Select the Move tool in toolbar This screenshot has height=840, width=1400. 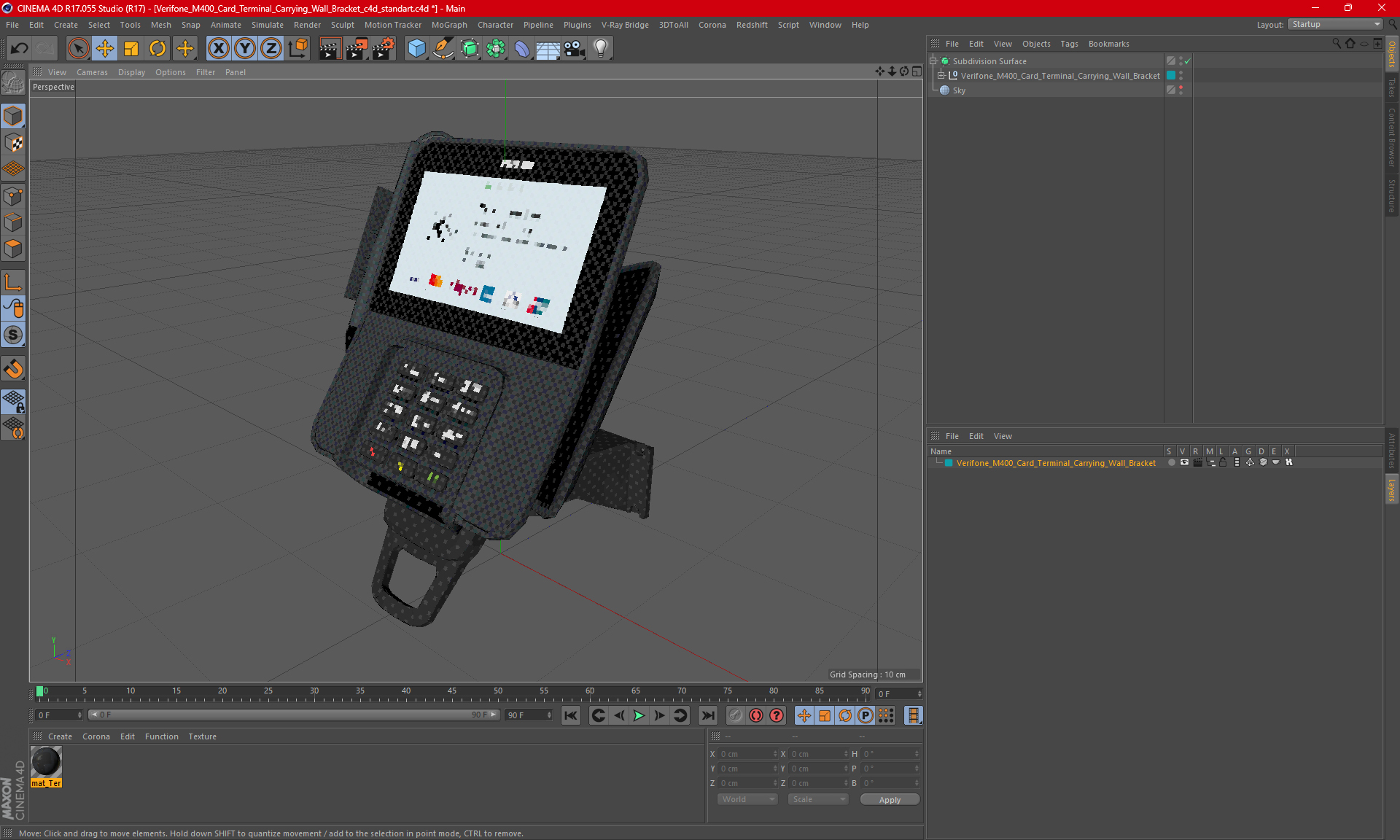105,49
